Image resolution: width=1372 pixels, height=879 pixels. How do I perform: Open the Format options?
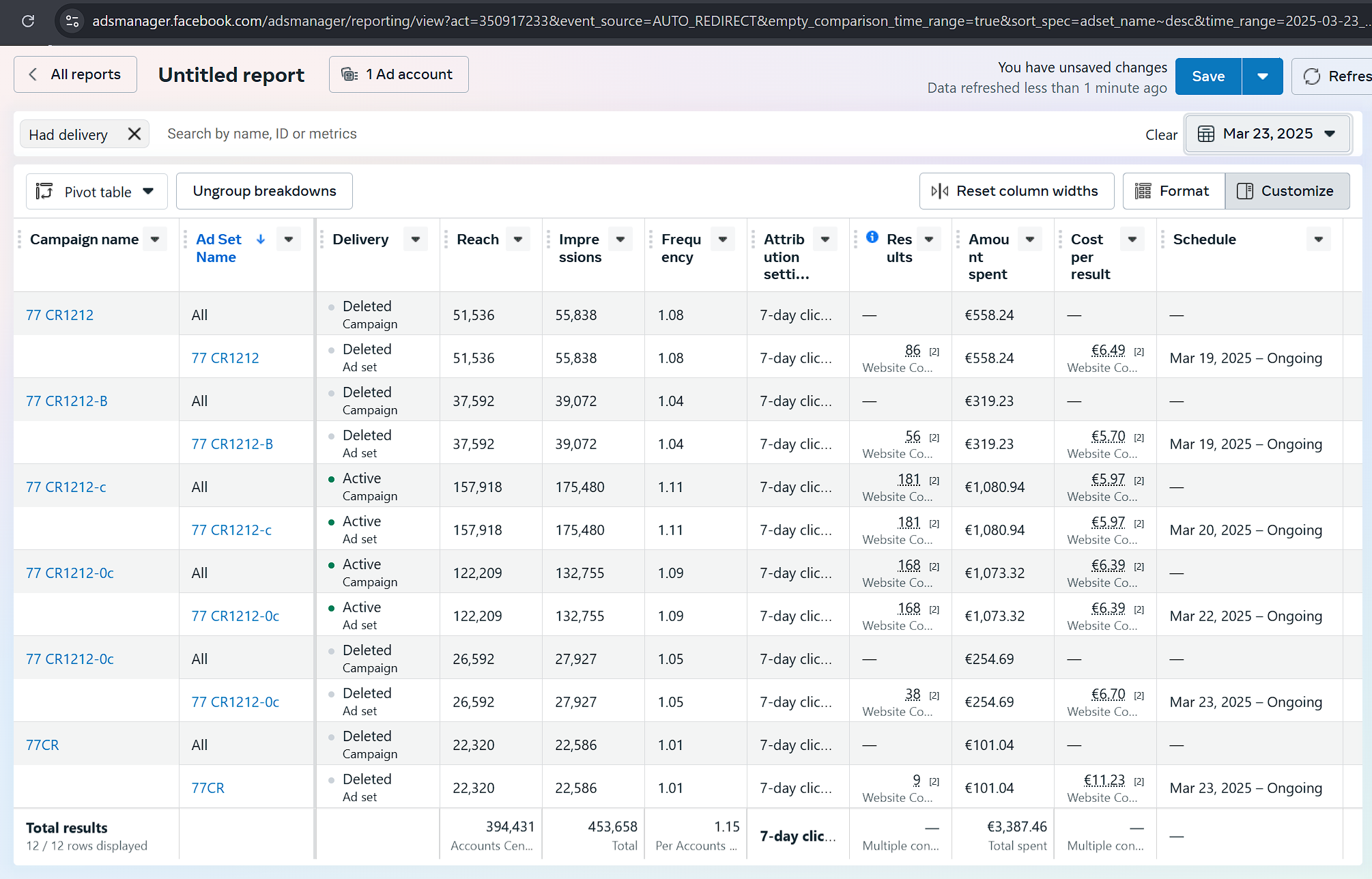pyautogui.click(x=1173, y=191)
